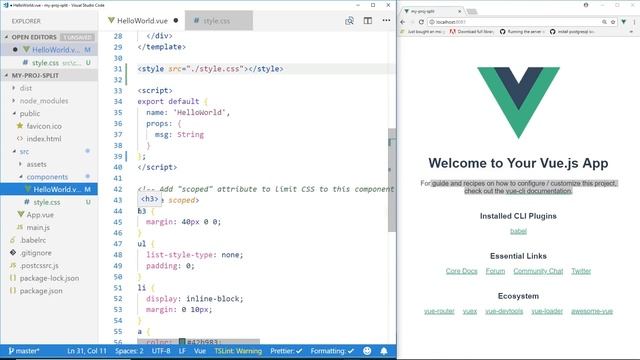Image resolution: width=640 pixels, height=360 pixels.
Task: Open .gitignore file
Action: [36, 253]
